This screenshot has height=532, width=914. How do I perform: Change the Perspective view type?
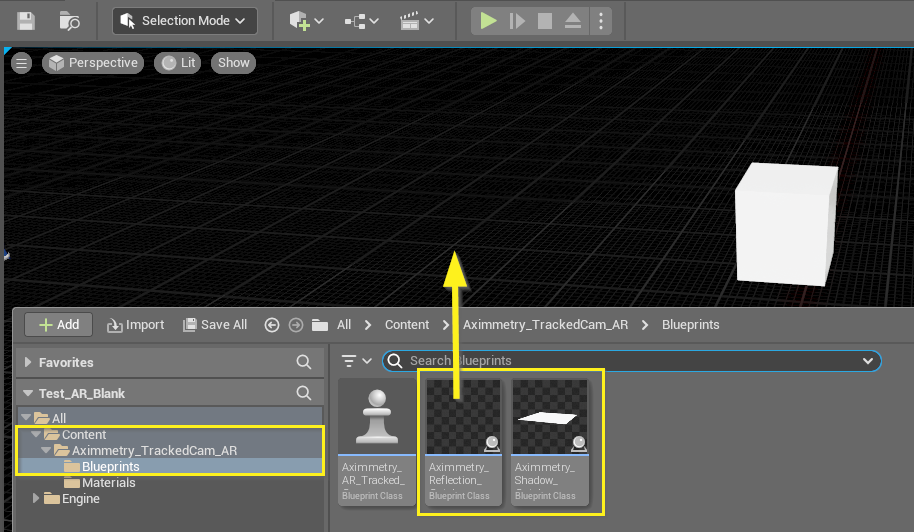(93, 63)
